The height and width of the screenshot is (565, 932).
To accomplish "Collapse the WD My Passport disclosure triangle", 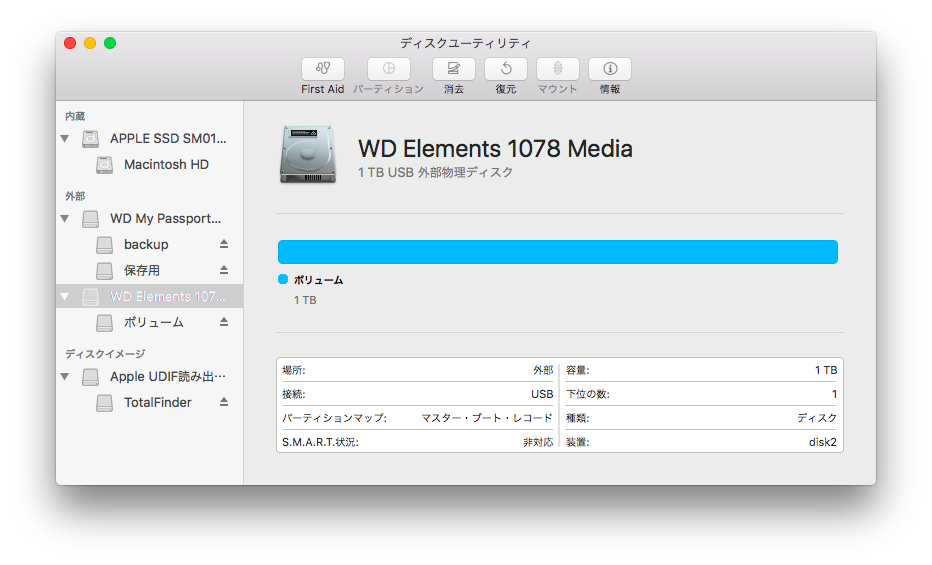I will (x=65, y=219).
